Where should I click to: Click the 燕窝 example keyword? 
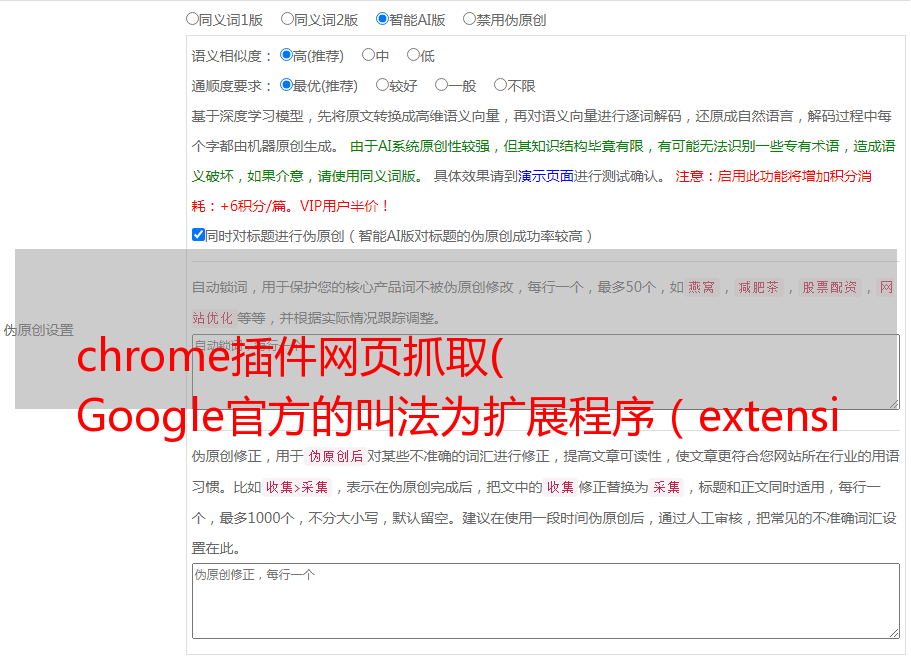(x=702, y=287)
